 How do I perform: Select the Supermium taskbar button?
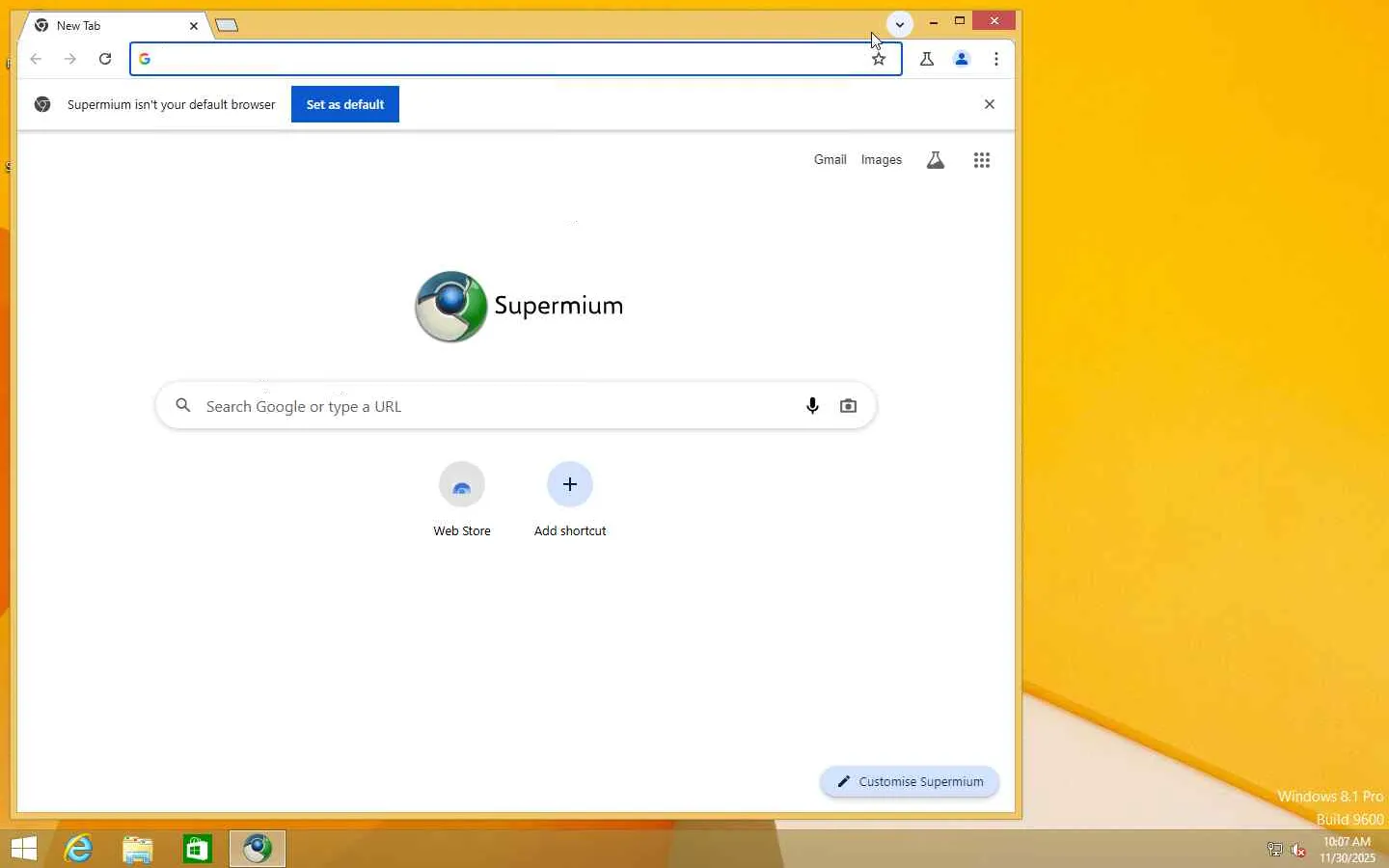(258, 849)
